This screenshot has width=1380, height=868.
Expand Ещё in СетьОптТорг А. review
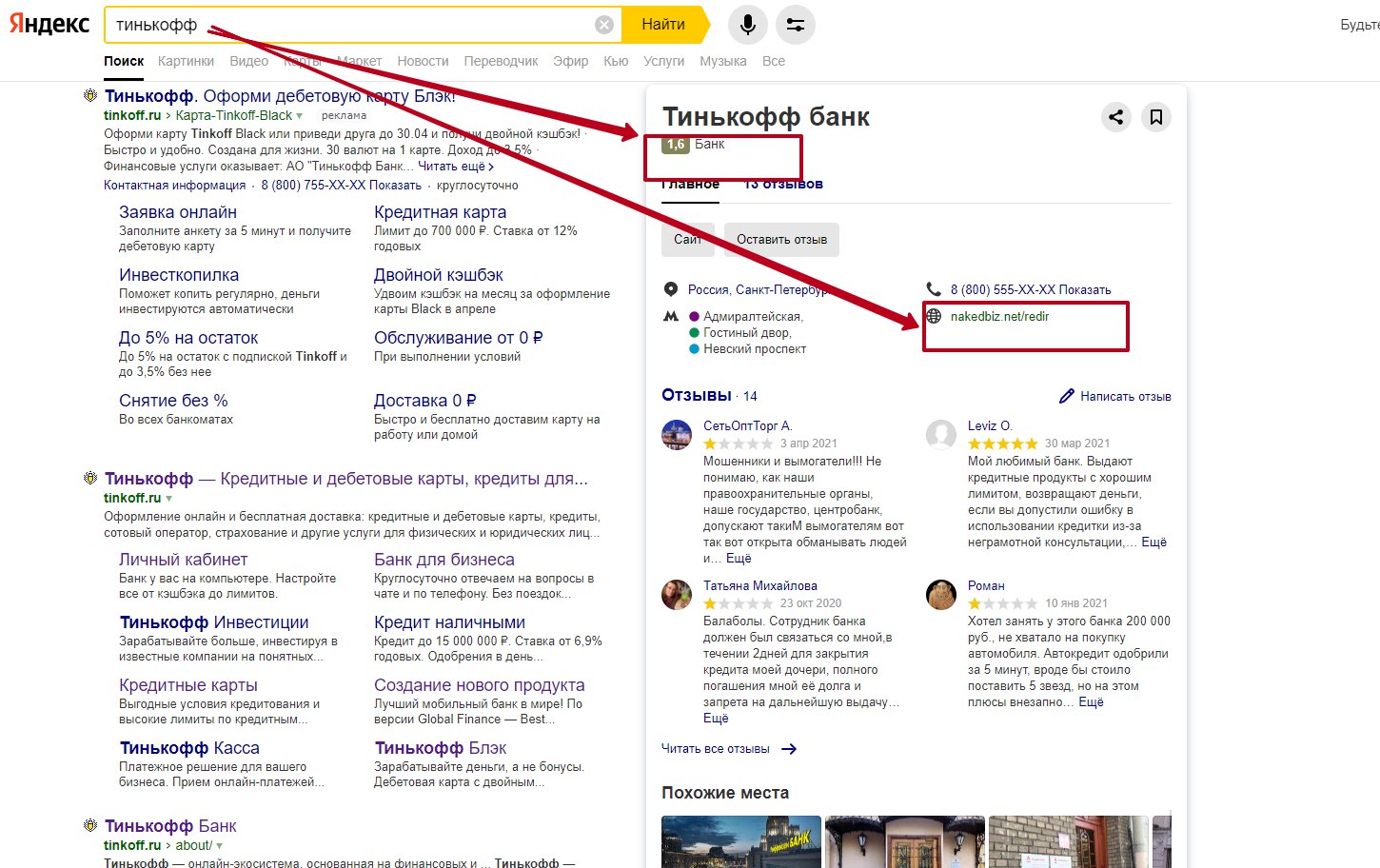coord(739,559)
